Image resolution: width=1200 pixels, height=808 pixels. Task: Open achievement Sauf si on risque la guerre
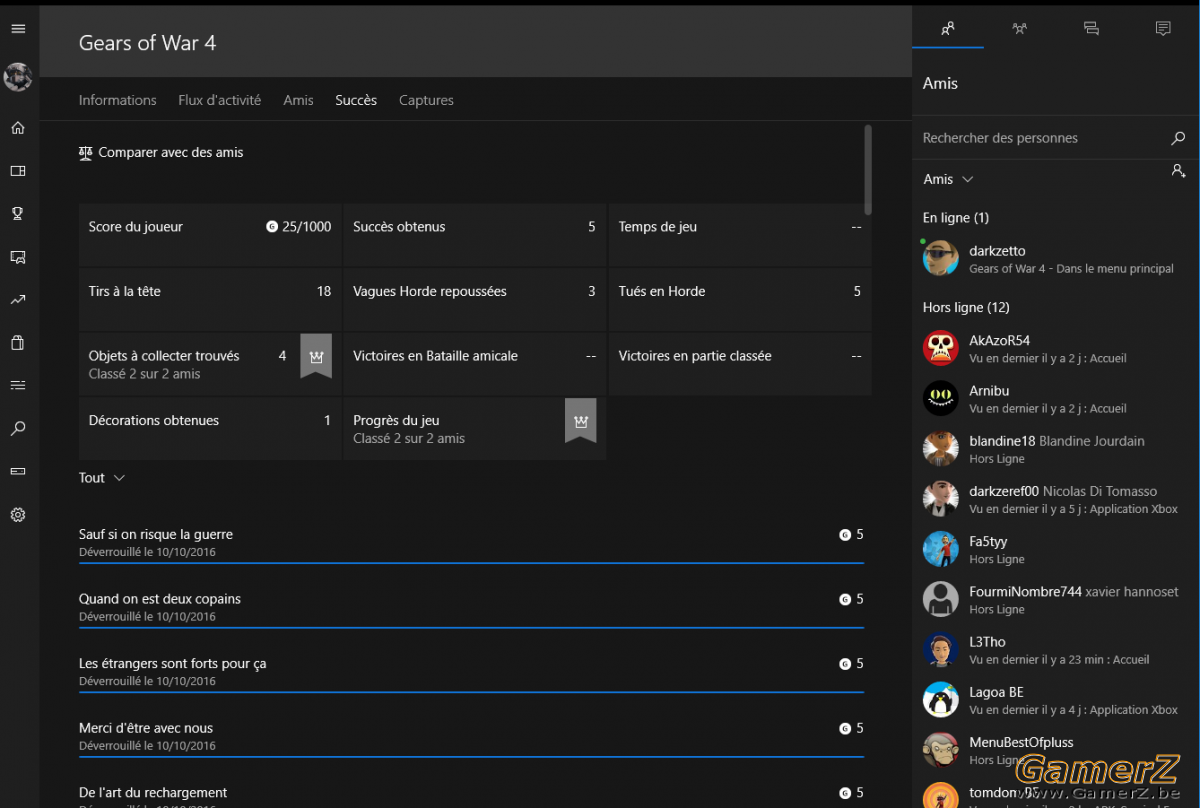(x=471, y=542)
